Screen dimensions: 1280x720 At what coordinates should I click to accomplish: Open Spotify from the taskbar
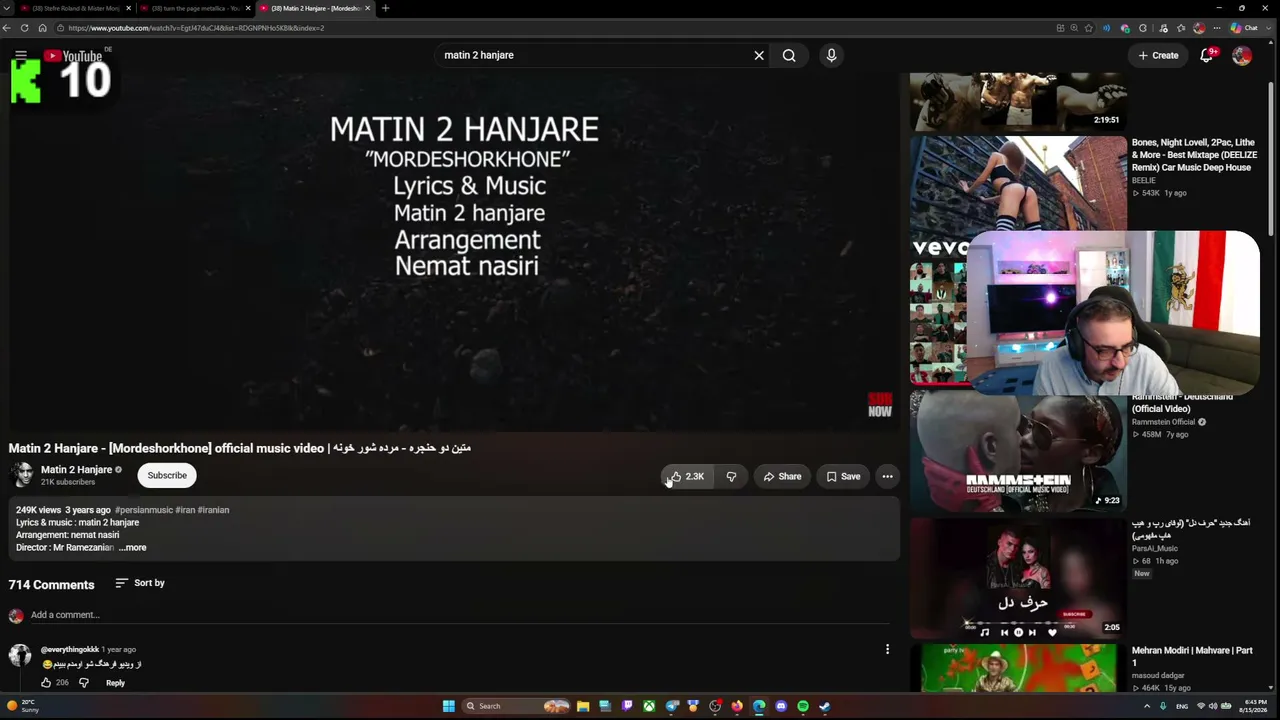pos(803,706)
